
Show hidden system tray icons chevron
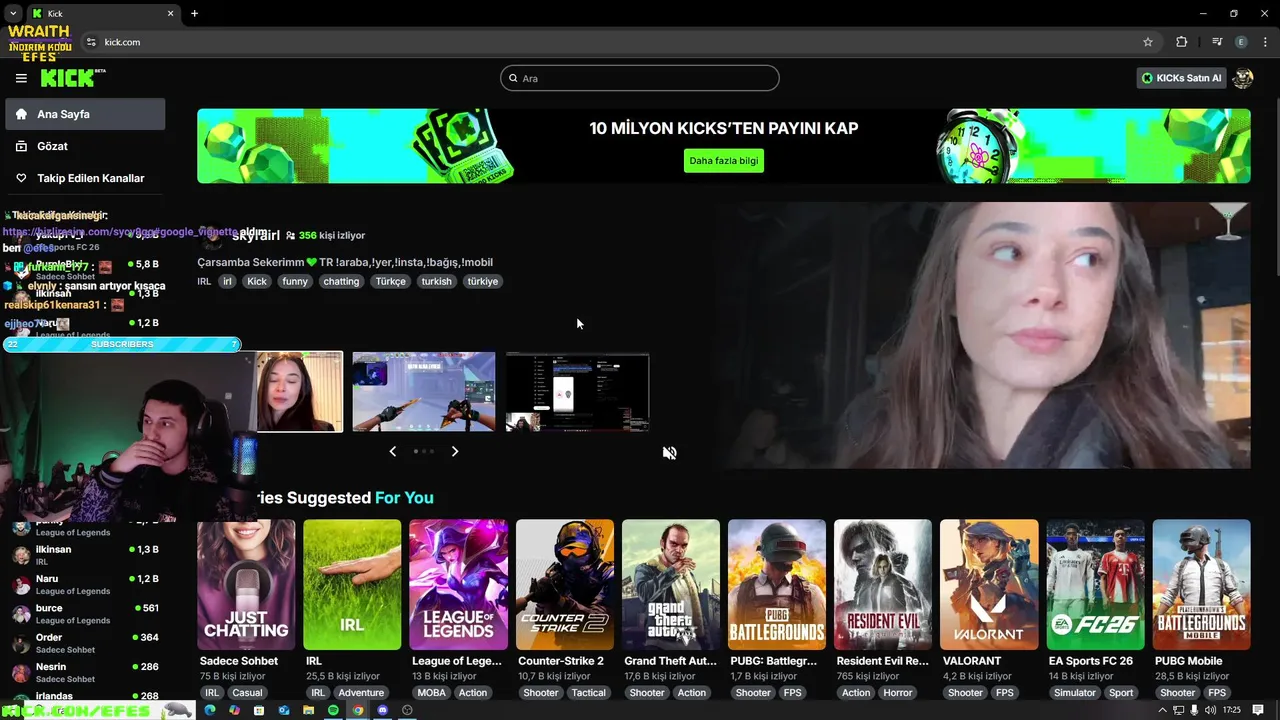(1162, 710)
